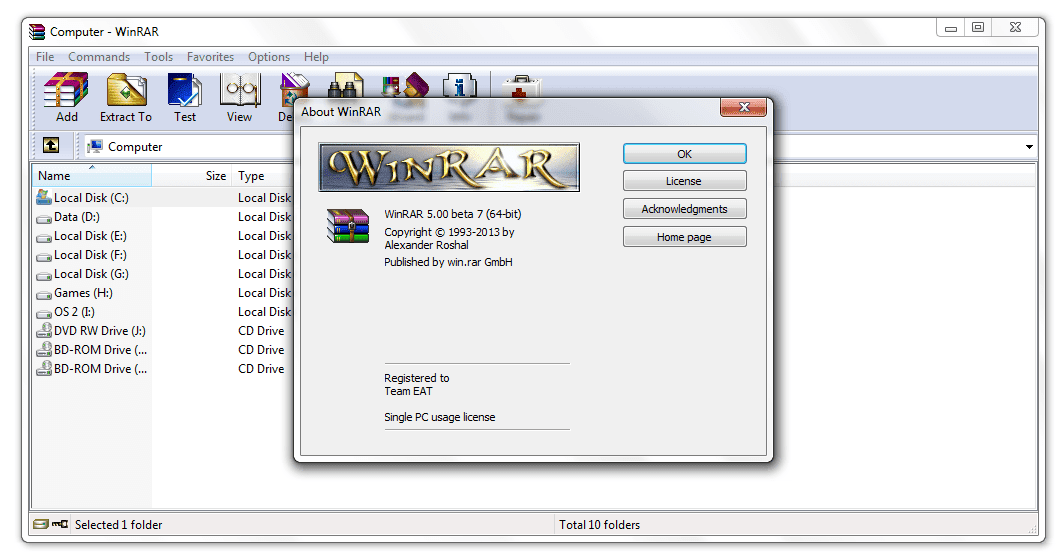Image resolution: width=1063 pixels, height=558 pixels.
Task: Click the Acknowledgments button
Action: tap(685, 209)
